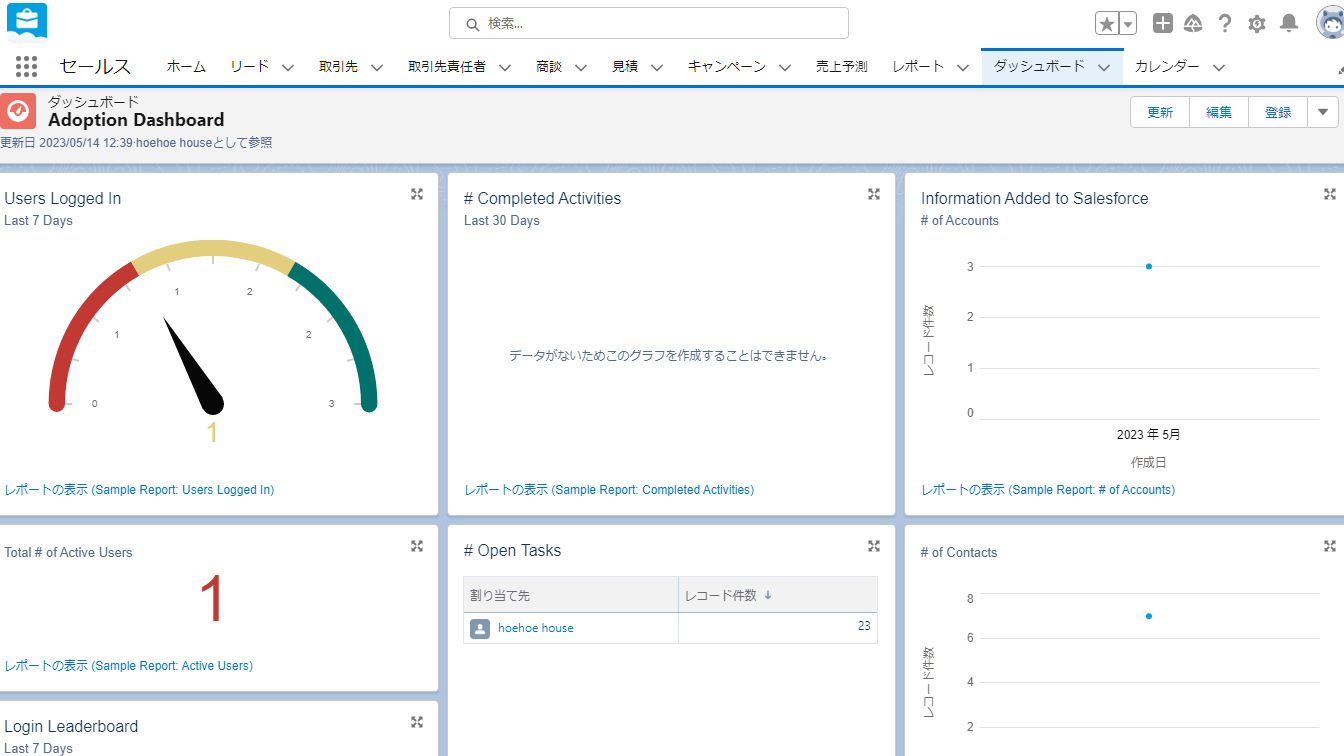Open dropdown next to the 登録 button
This screenshot has width=1344, height=756.
click(1322, 112)
